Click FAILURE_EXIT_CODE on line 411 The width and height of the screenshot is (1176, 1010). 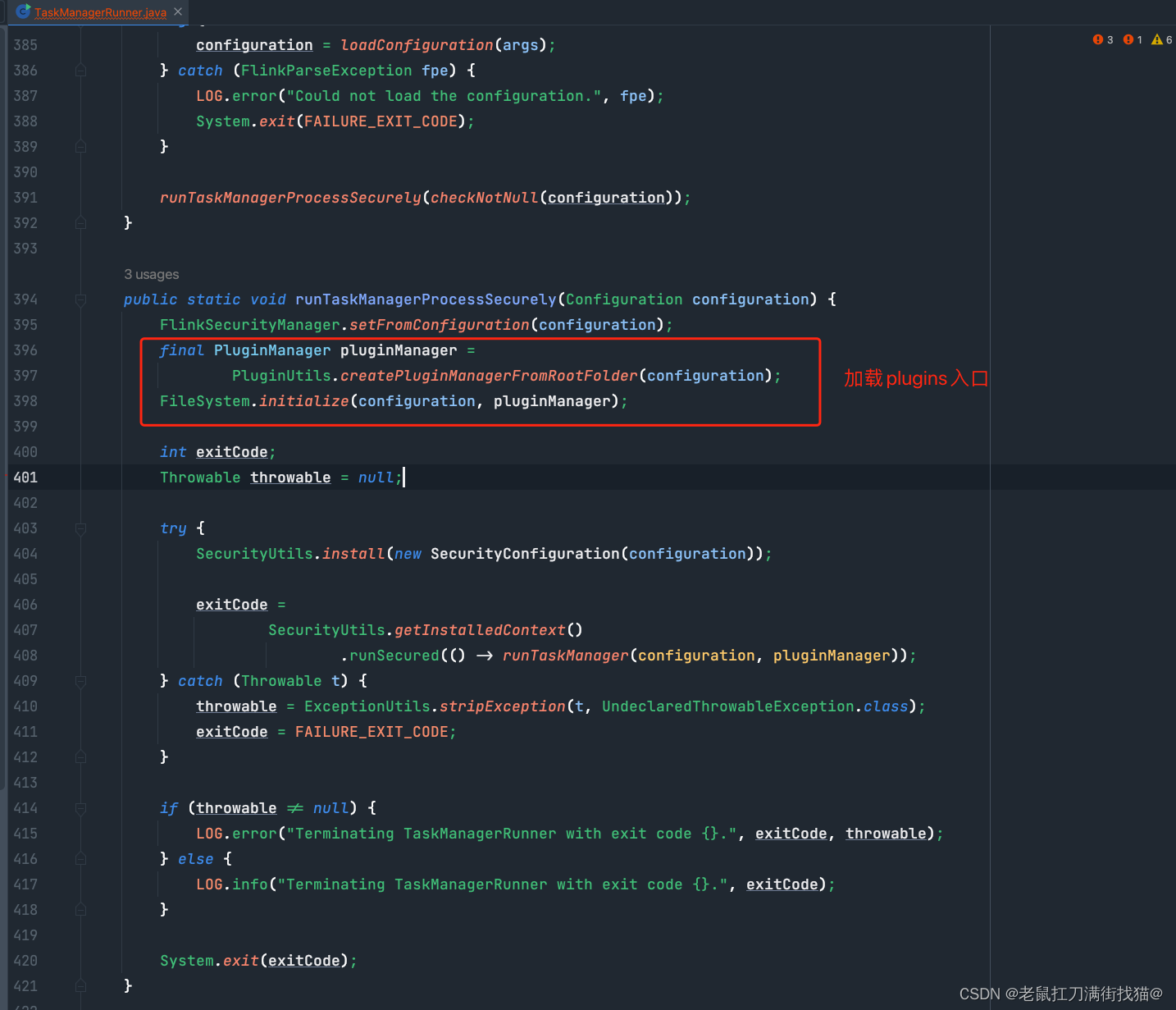tap(371, 732)
